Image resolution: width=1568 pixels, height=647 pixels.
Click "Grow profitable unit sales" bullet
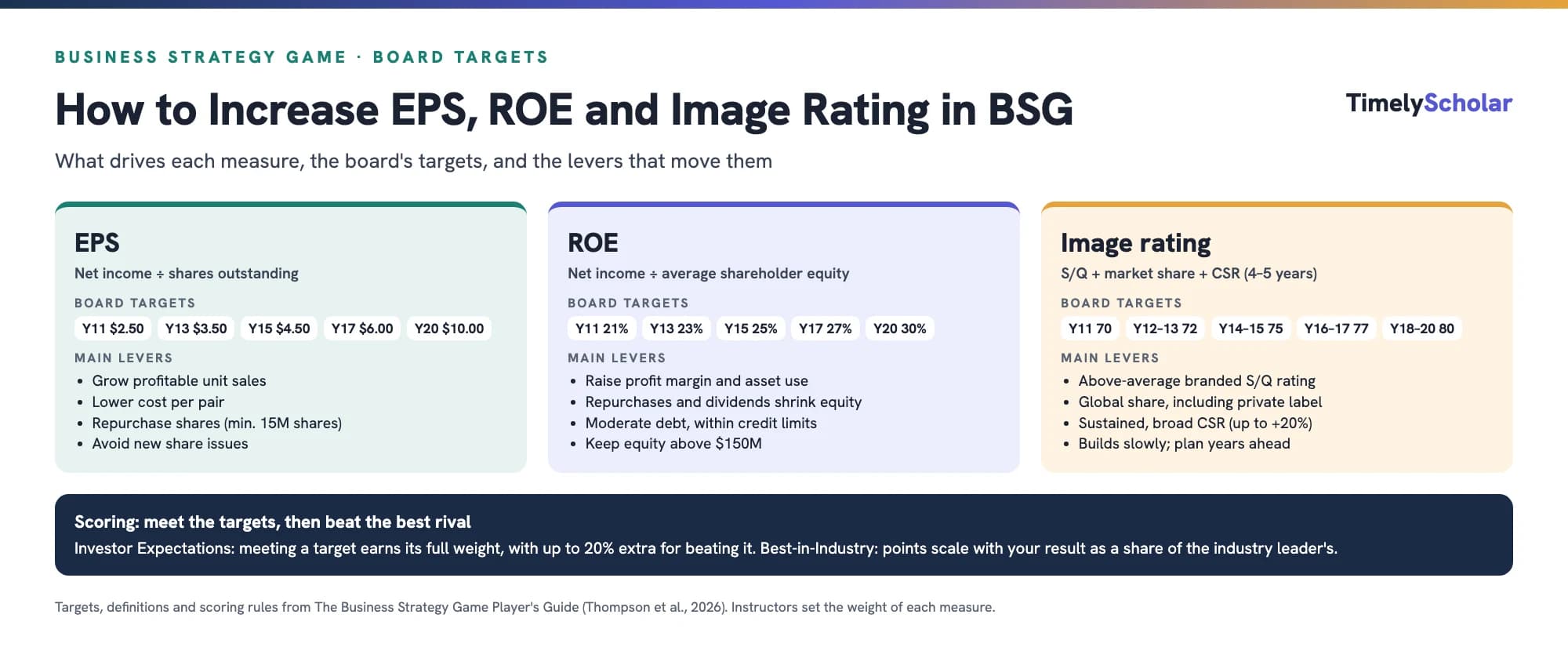click(x=179, y=380)
